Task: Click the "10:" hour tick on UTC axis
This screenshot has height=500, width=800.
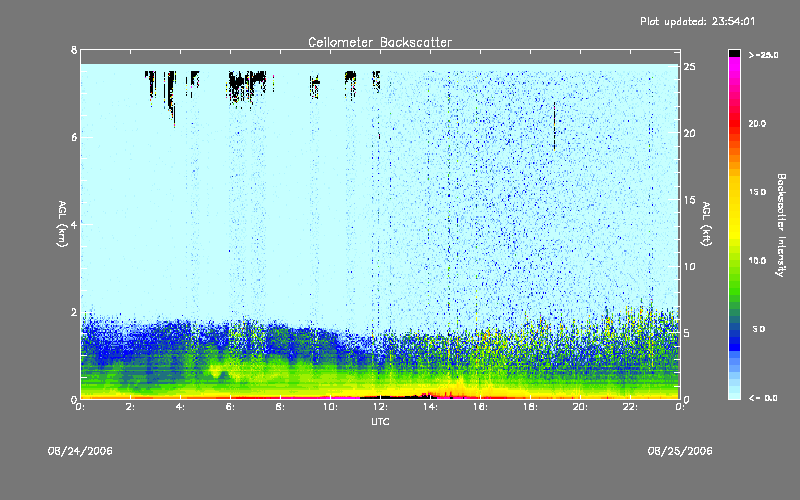Action: tap(330, 407)
